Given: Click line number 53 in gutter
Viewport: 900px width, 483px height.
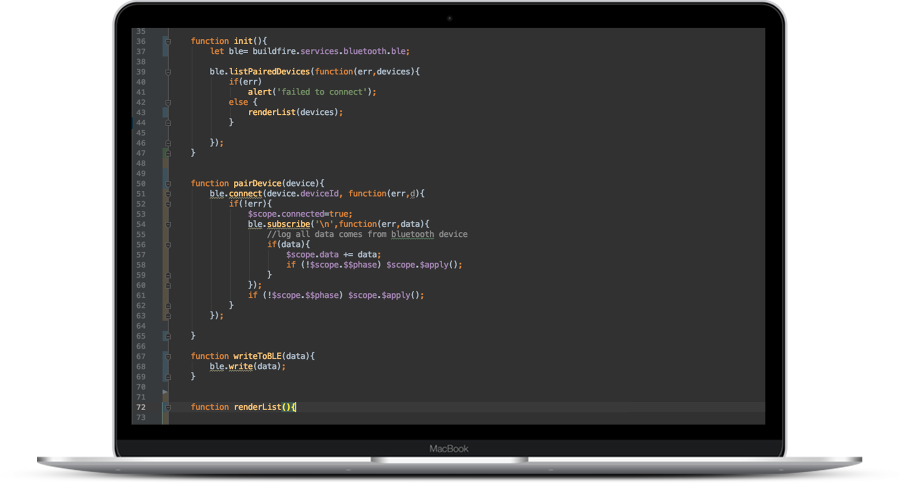Looking at the screenshot, I should [x=141, y=214].
